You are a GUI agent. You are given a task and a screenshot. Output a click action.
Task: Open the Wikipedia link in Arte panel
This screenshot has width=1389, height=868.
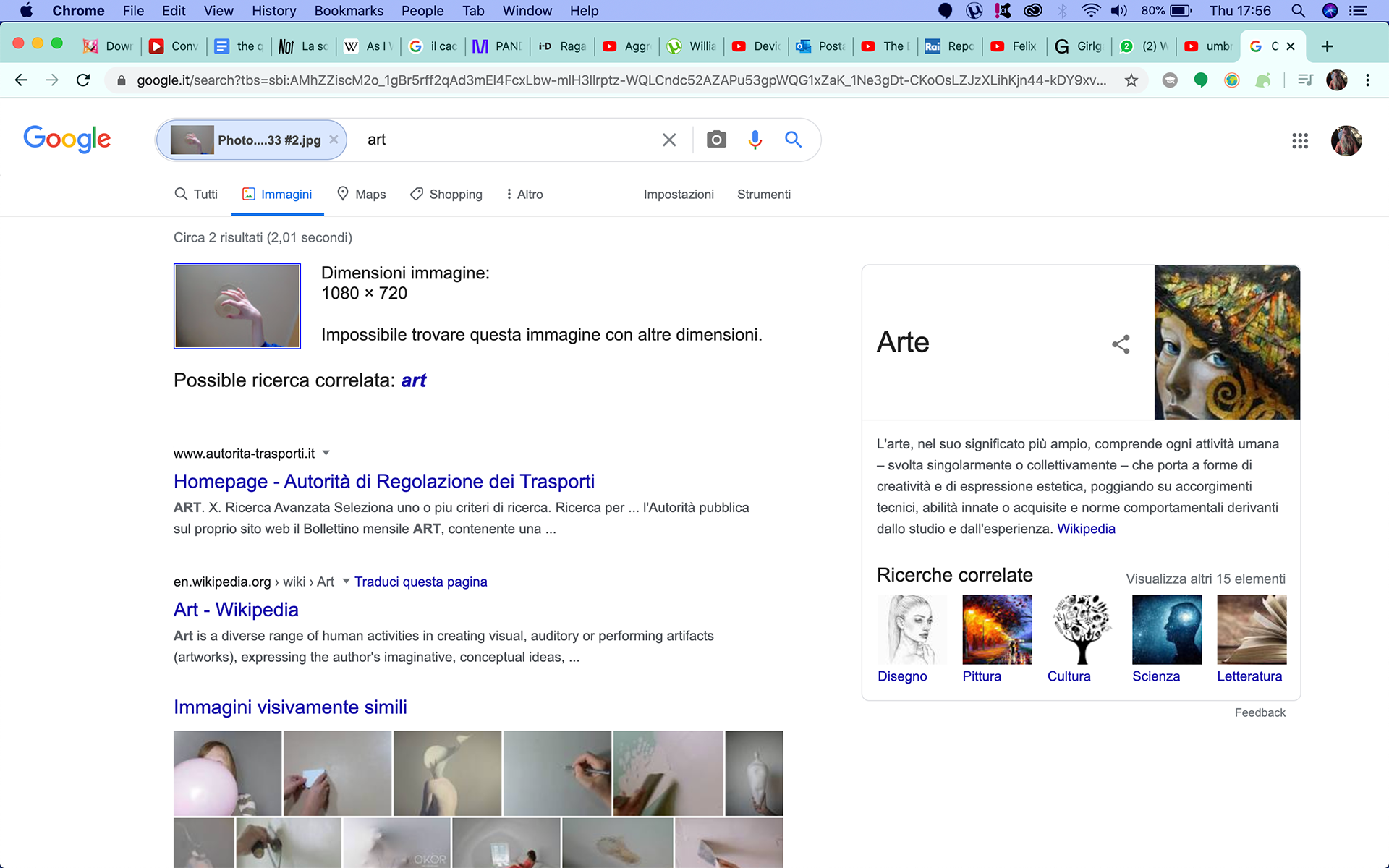tap(1086, 529)
